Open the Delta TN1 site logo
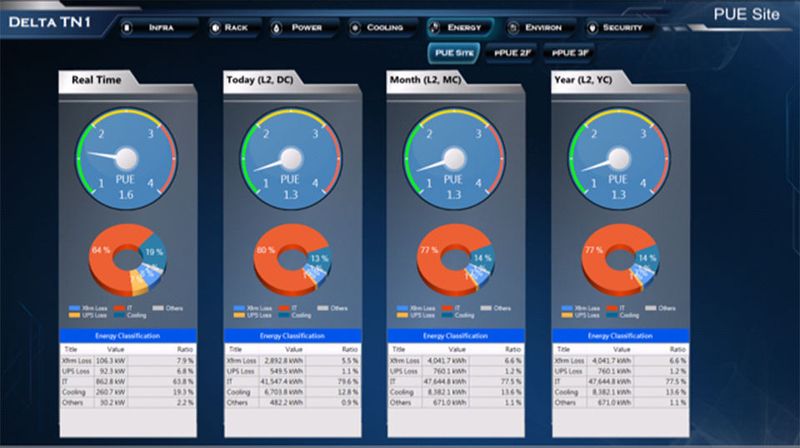This screenshot has height=448, width=800. point(49,22)
